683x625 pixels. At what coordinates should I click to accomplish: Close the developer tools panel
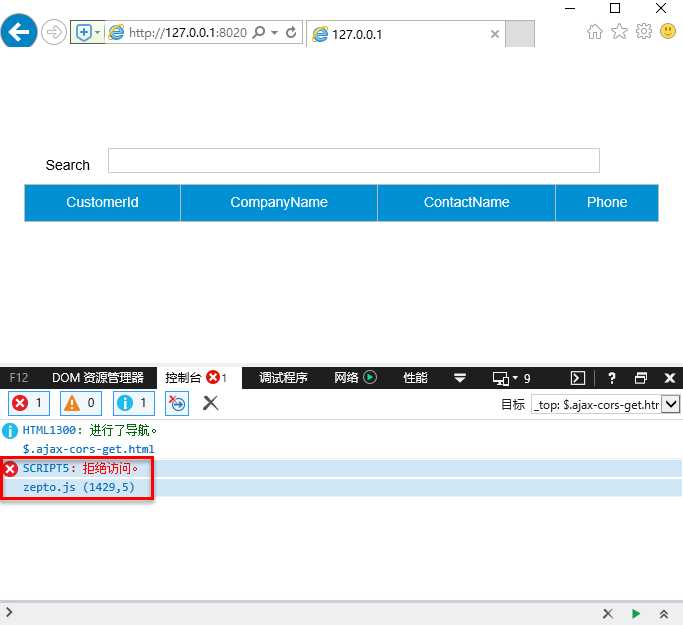(669, 378)
